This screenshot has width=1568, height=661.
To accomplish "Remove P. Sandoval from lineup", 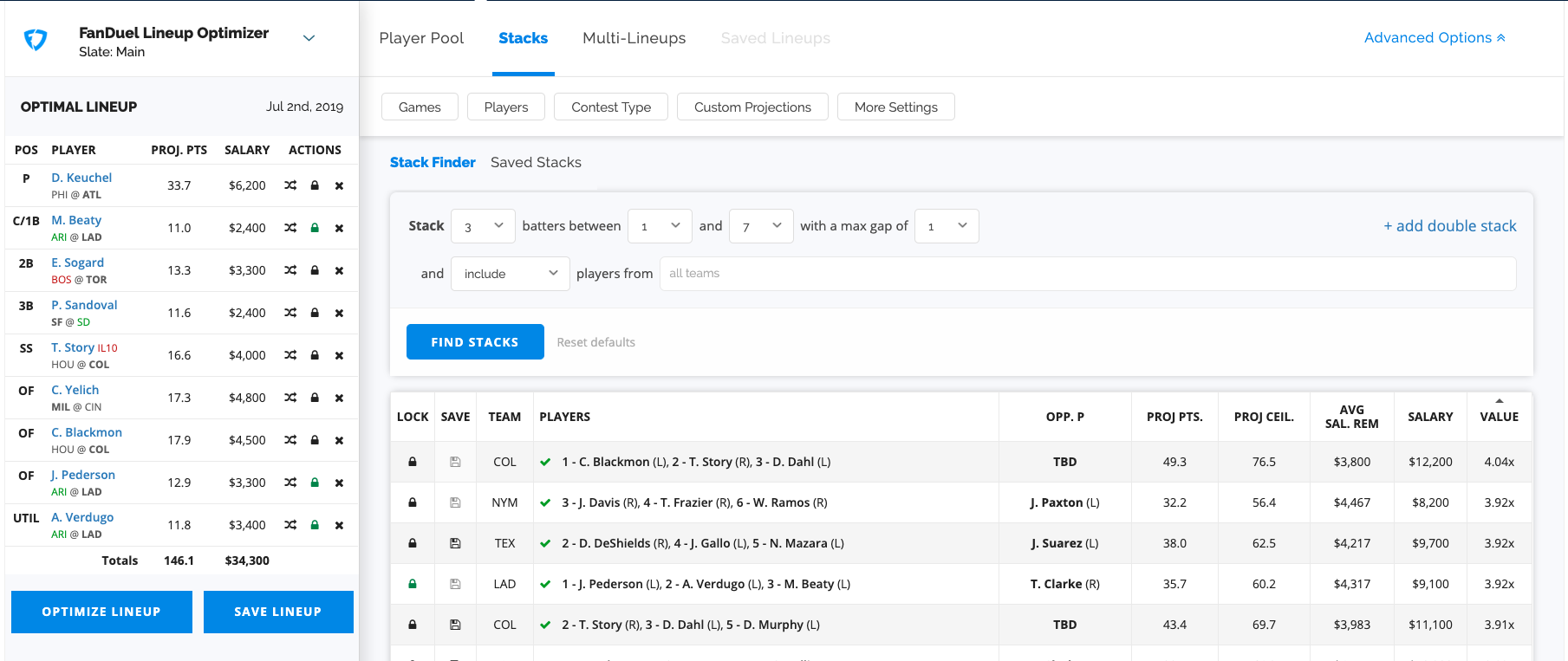I will pos(339,313).
